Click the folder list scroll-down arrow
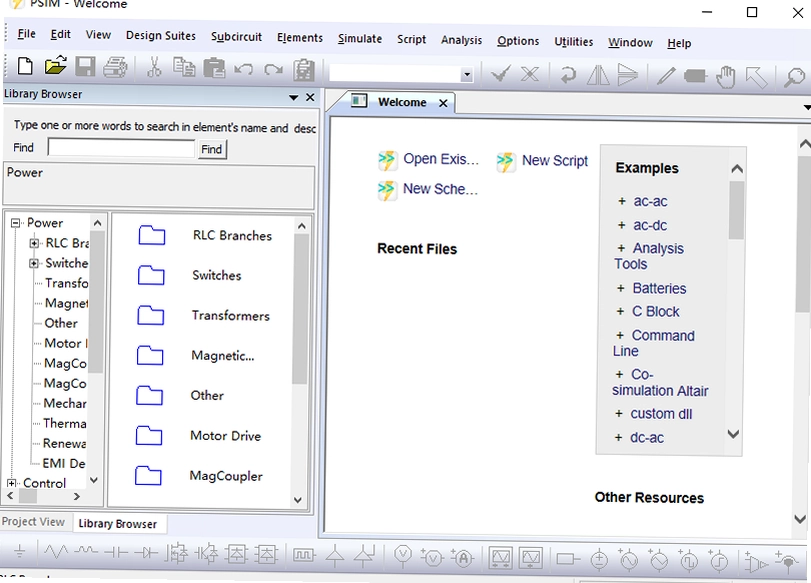Image resolution: width=811 pixels, height=583 pixels. coord(298,500)
